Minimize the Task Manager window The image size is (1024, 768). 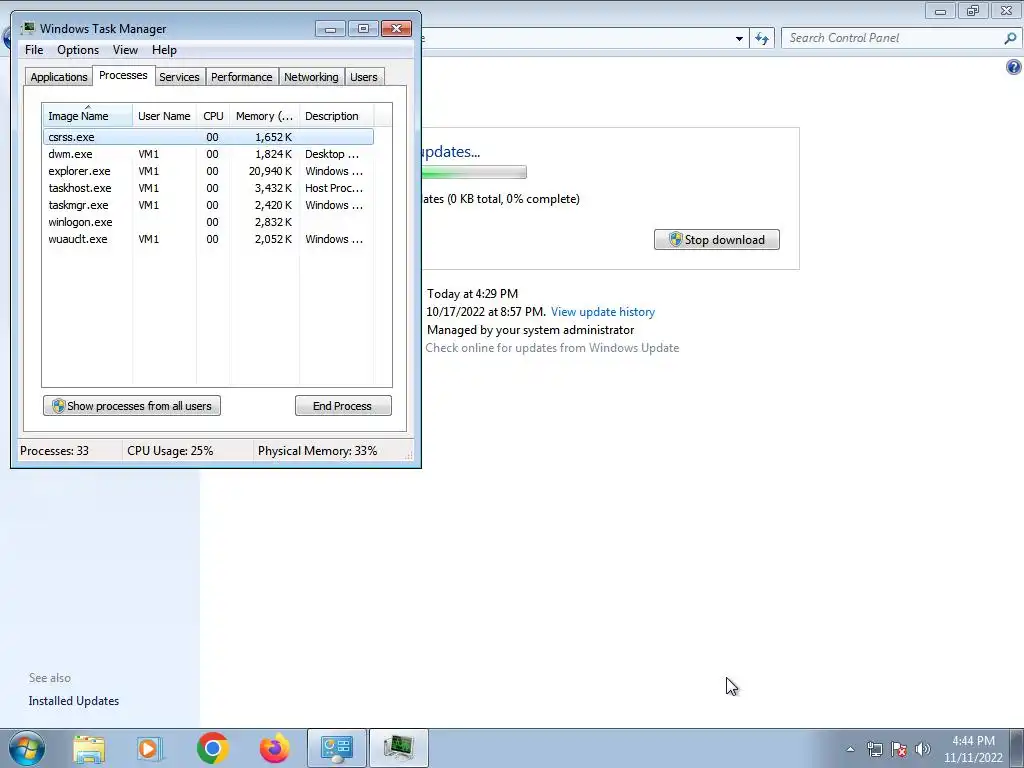click(x=330, y=29)
